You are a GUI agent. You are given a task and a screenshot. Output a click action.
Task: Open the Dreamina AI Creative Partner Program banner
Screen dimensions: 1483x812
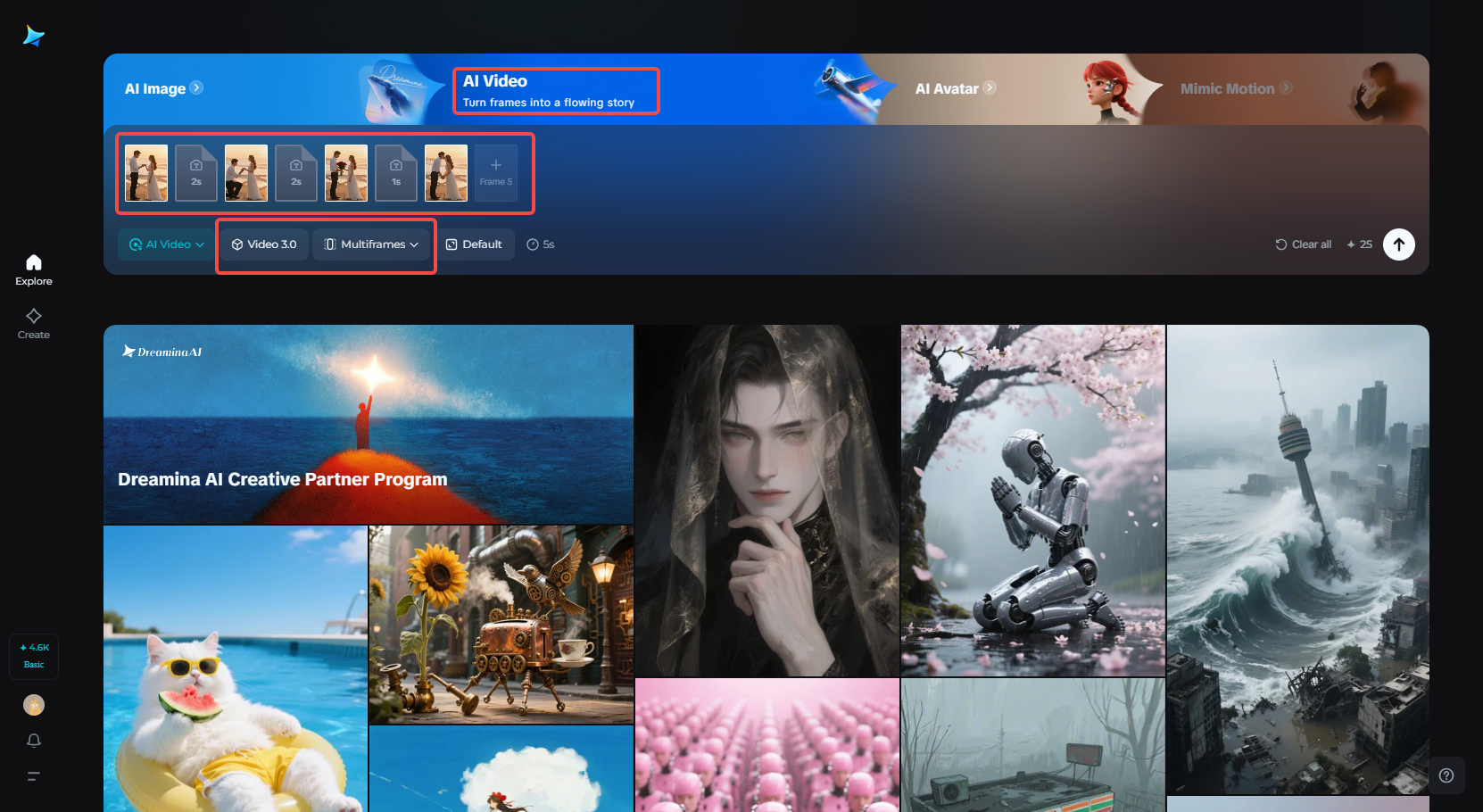click(369, 425)
